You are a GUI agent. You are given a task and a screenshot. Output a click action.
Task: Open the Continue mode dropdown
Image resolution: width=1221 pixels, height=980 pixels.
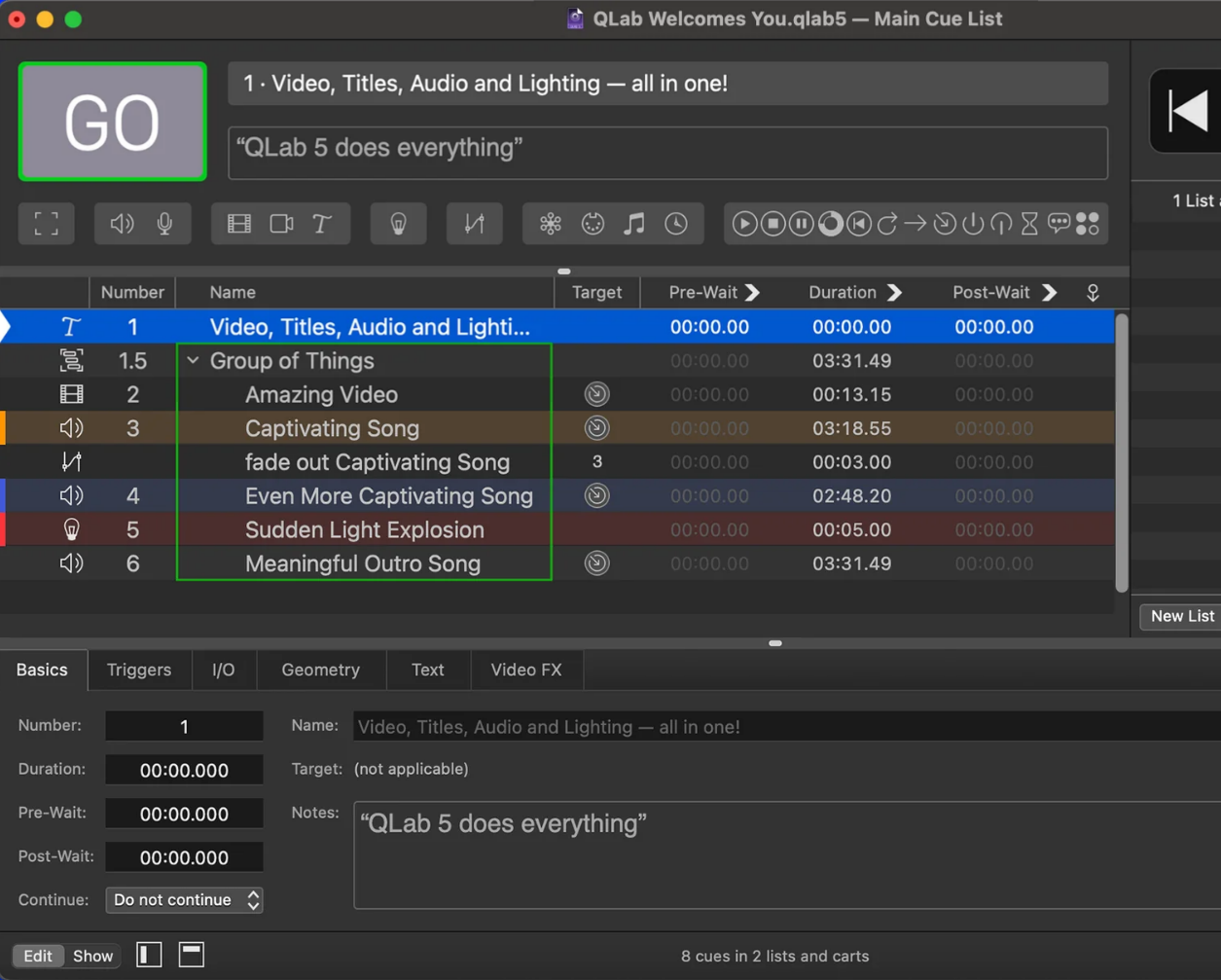point(184,900)
